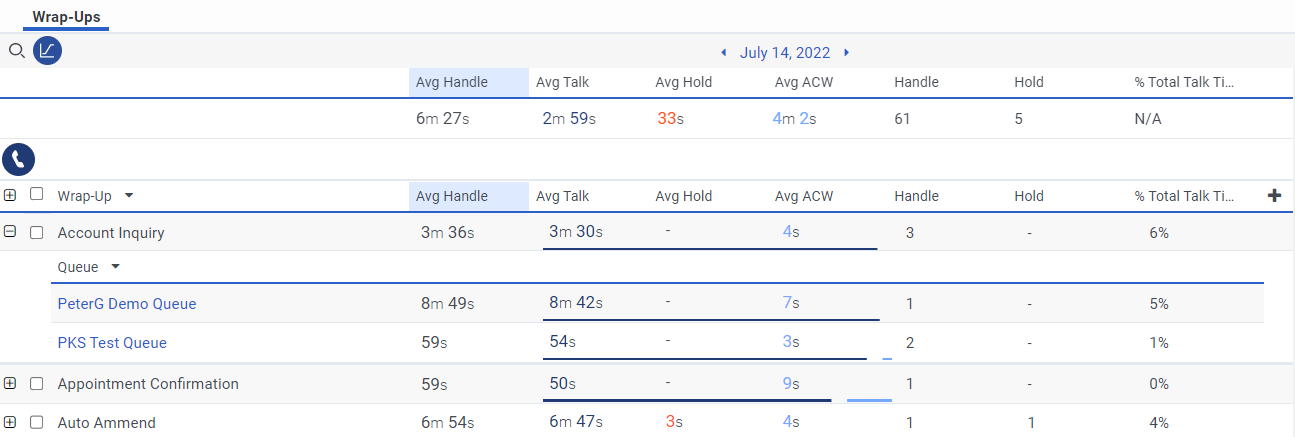Open the Wrap-Up column dropdown arrow

(129, 196)
